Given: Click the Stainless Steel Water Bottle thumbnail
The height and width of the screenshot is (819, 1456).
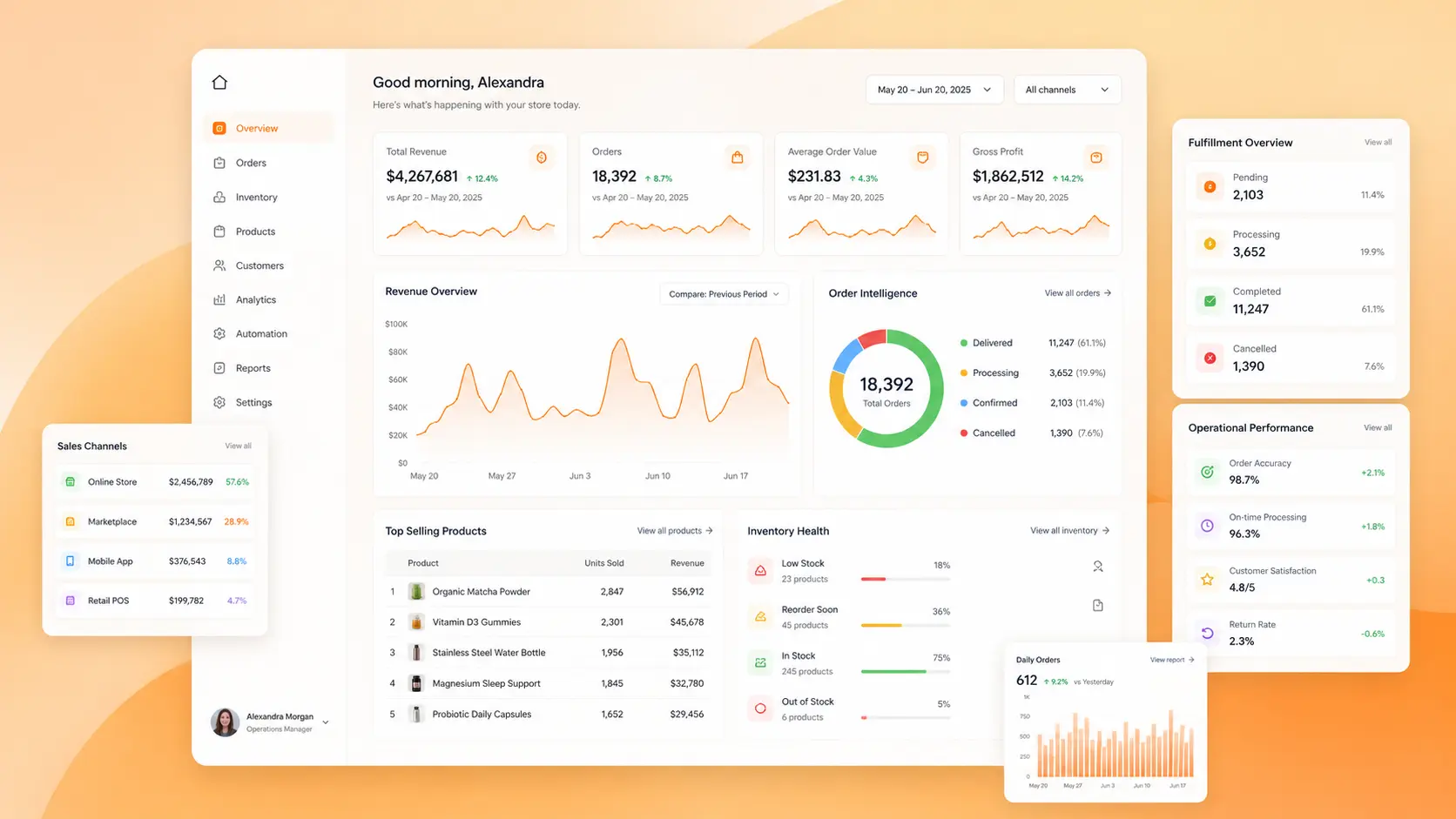Looking at the screenshot, I should pyautogui.click(x=416, y=653).
